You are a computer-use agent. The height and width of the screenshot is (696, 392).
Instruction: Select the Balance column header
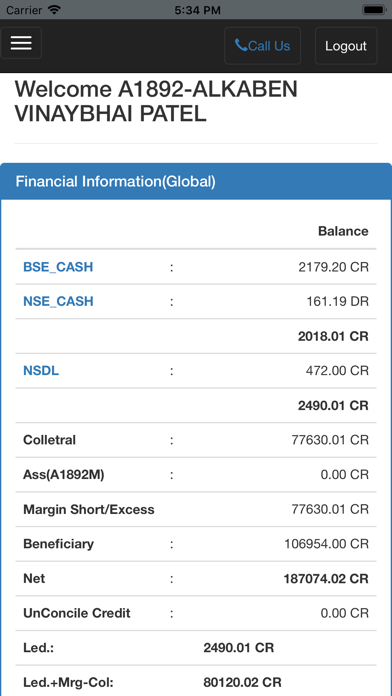[343, 231]
